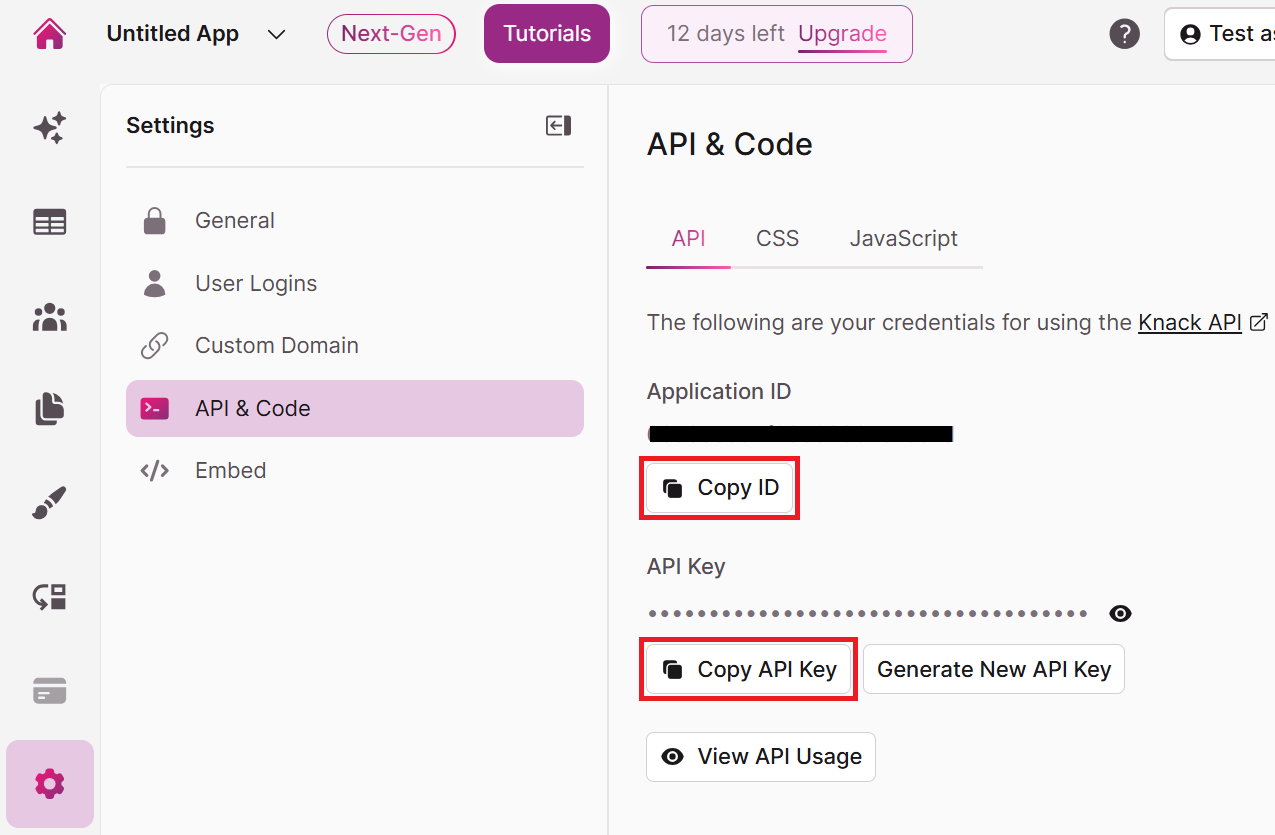The image size is (1275, 835).
Task: Select User Logins in Settings
Action: (x=256, y=283)
